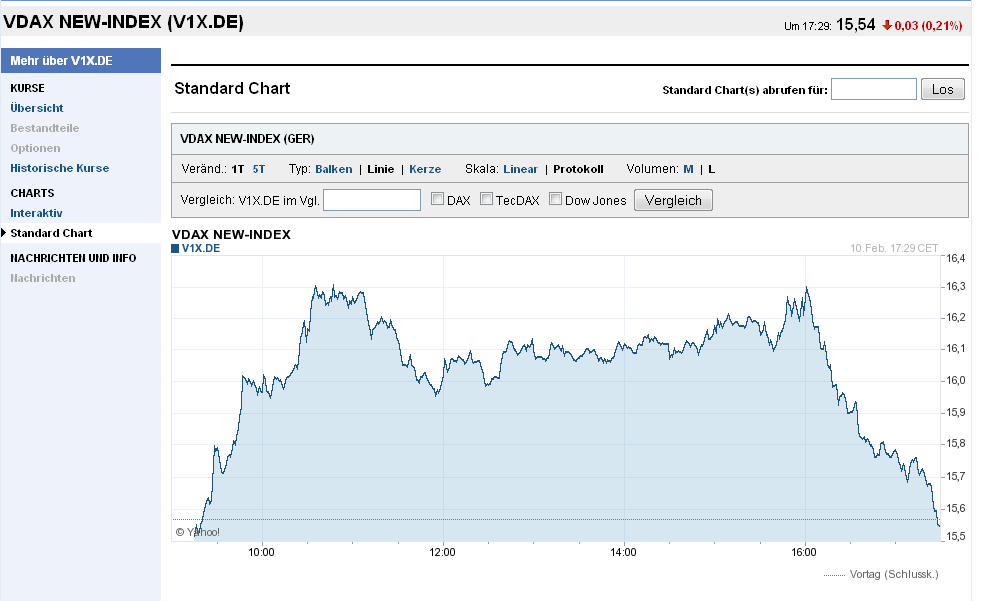1007x601 pixels.
Task: Select Standard Chart in sidebar
Action: coord(51,233)
